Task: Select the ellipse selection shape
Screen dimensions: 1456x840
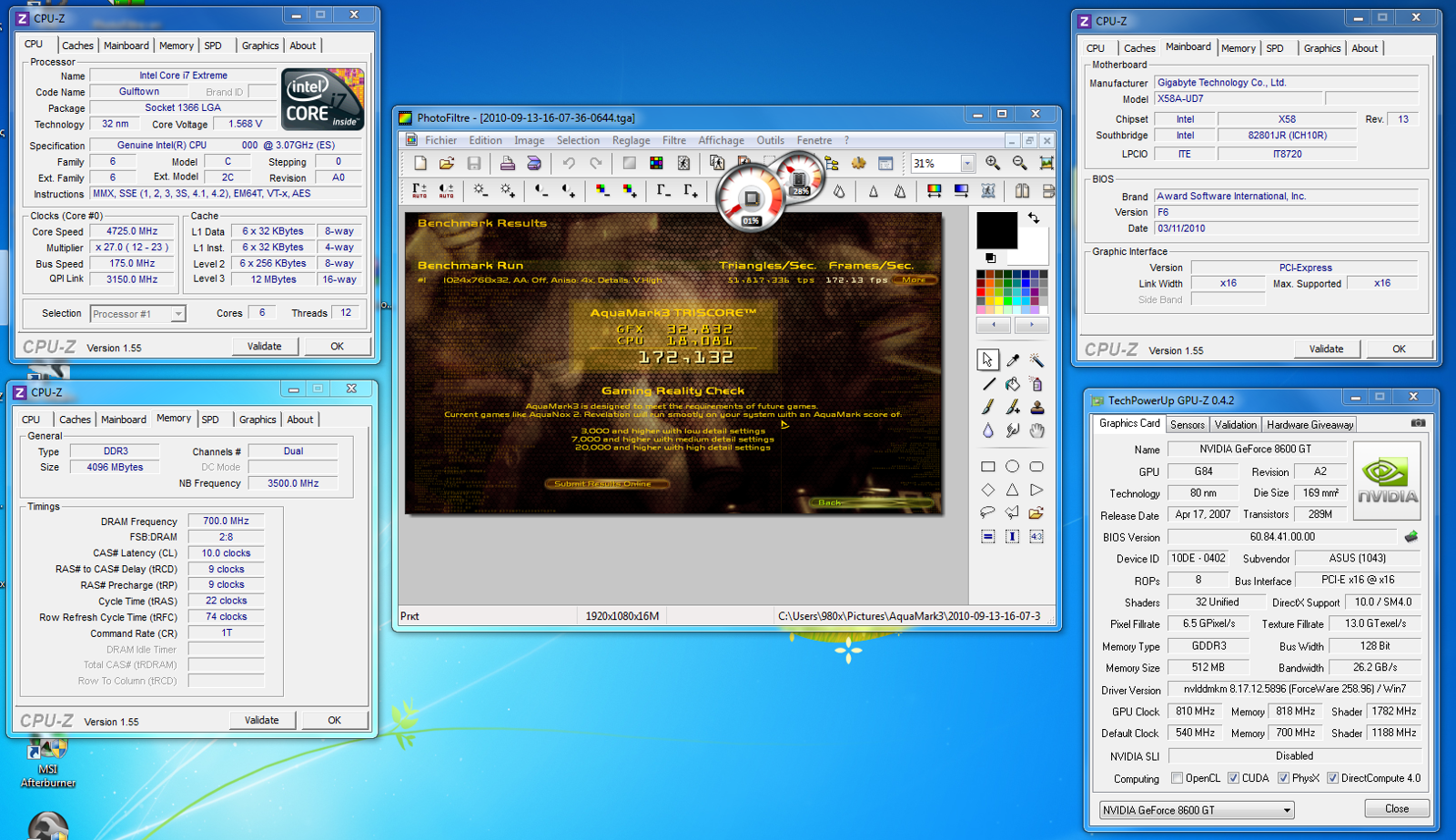Action: (1012, 466)
